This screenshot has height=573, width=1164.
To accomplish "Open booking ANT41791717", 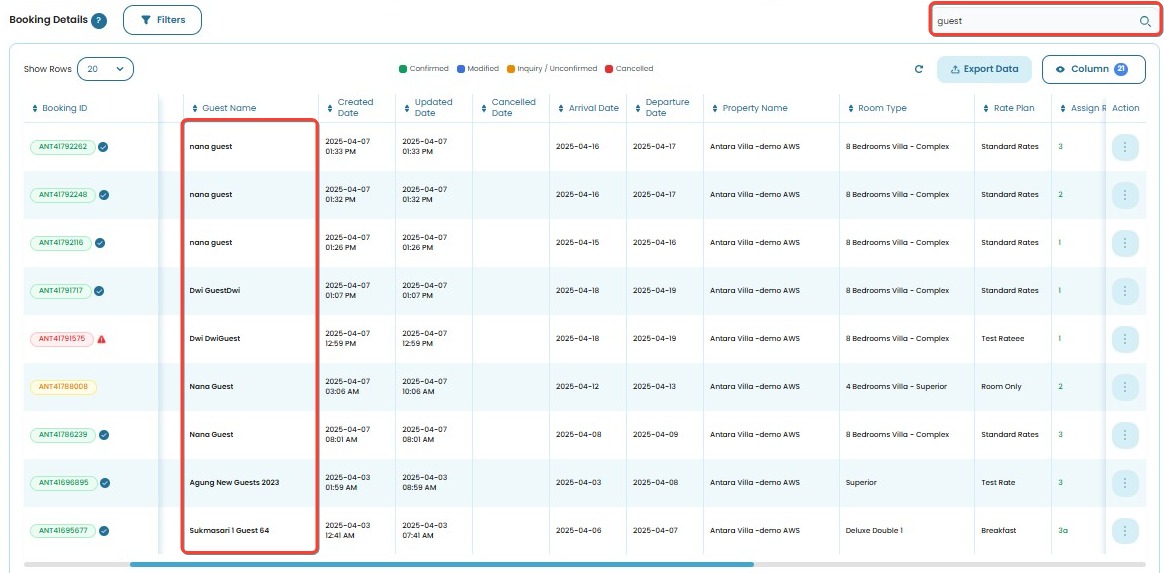I will 61,291.
